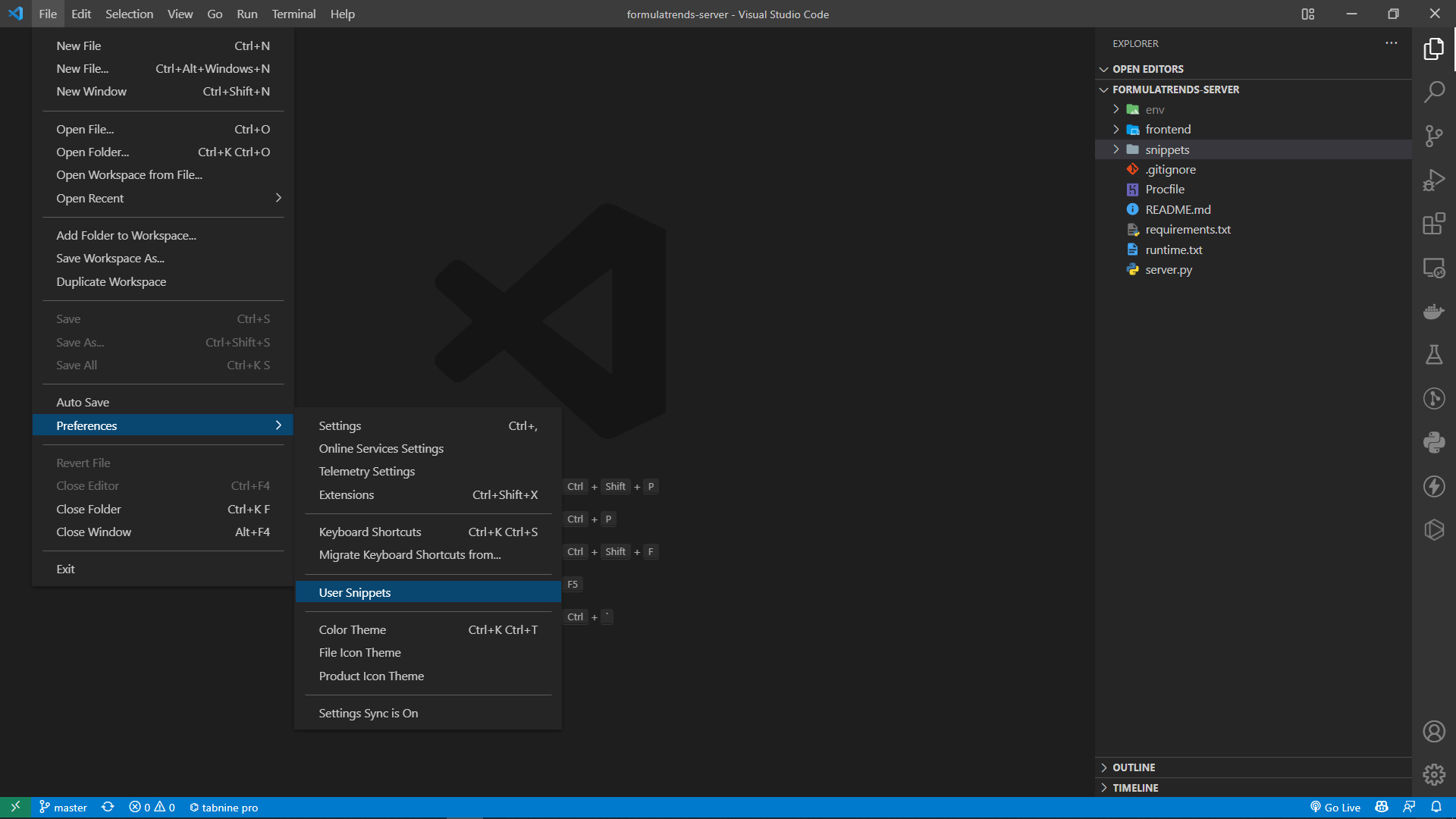Expand the OUTLINE section
Screen dimensions: 1456x819
pyautogui.click(x=1134, y=767)
